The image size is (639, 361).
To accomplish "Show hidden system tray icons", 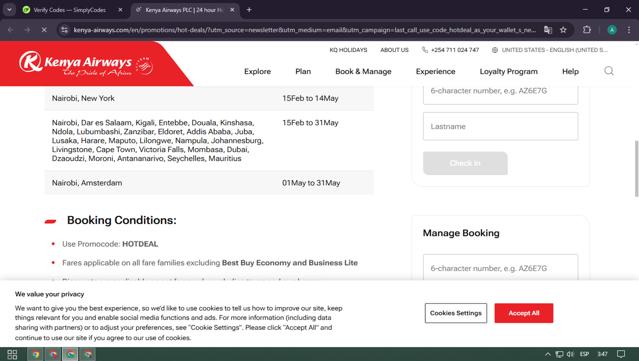I will point(547,354).
